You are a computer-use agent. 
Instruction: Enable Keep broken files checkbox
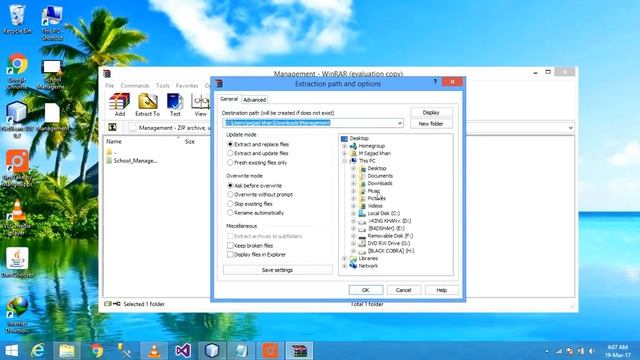pos(230,245)
